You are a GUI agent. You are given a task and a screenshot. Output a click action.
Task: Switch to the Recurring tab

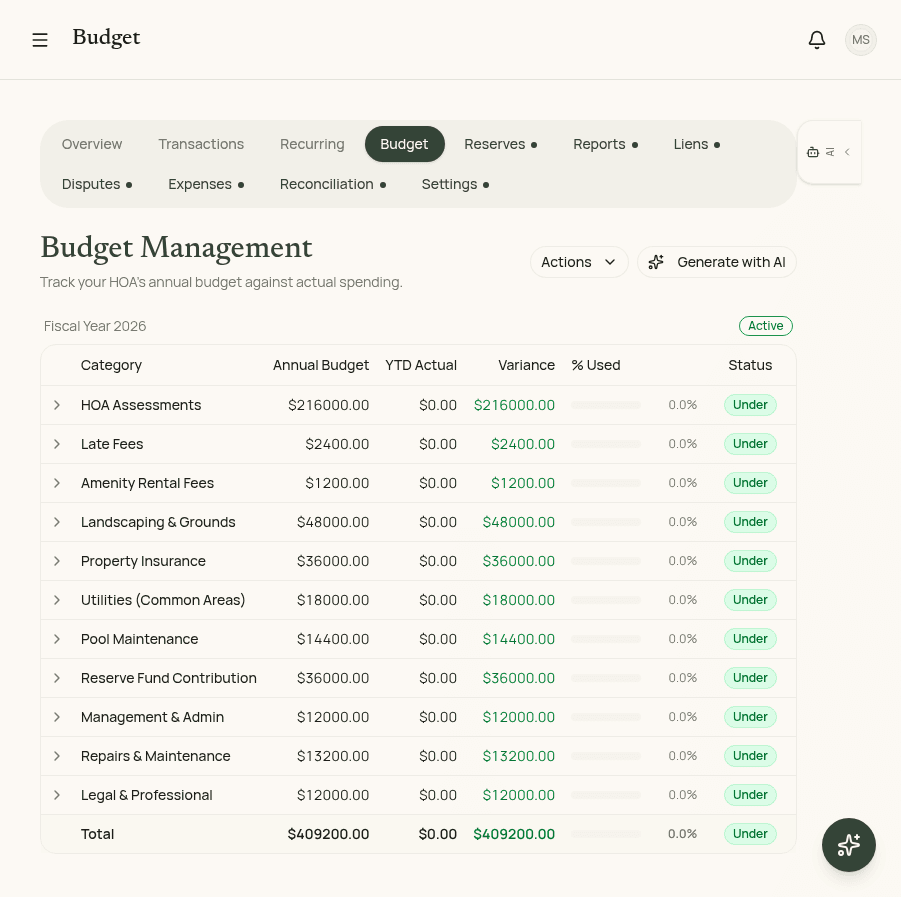coord(312,144)
